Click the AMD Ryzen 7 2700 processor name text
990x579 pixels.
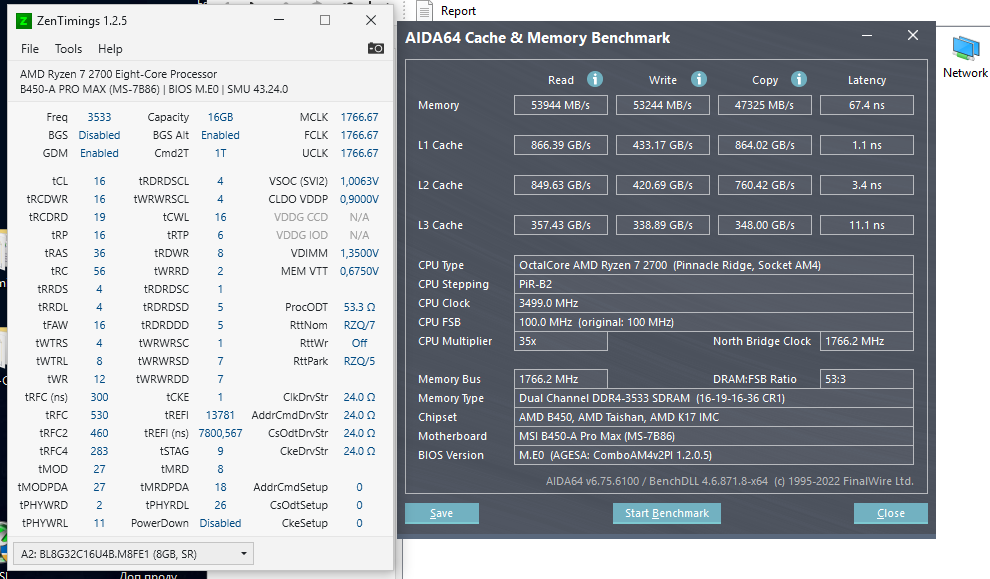[x=118, y=74]
